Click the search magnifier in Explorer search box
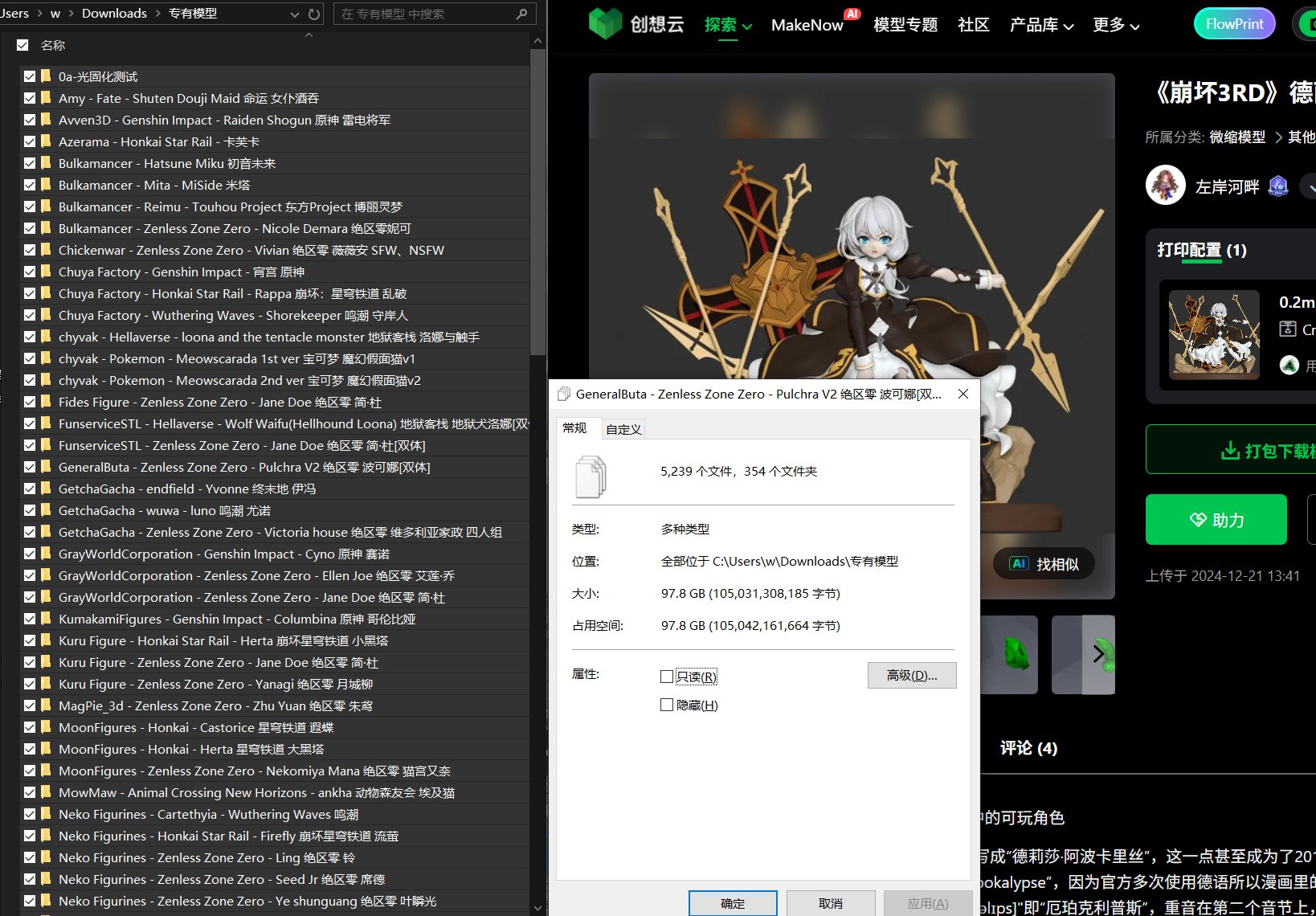 pyautogui.click(x=521, y=14)
